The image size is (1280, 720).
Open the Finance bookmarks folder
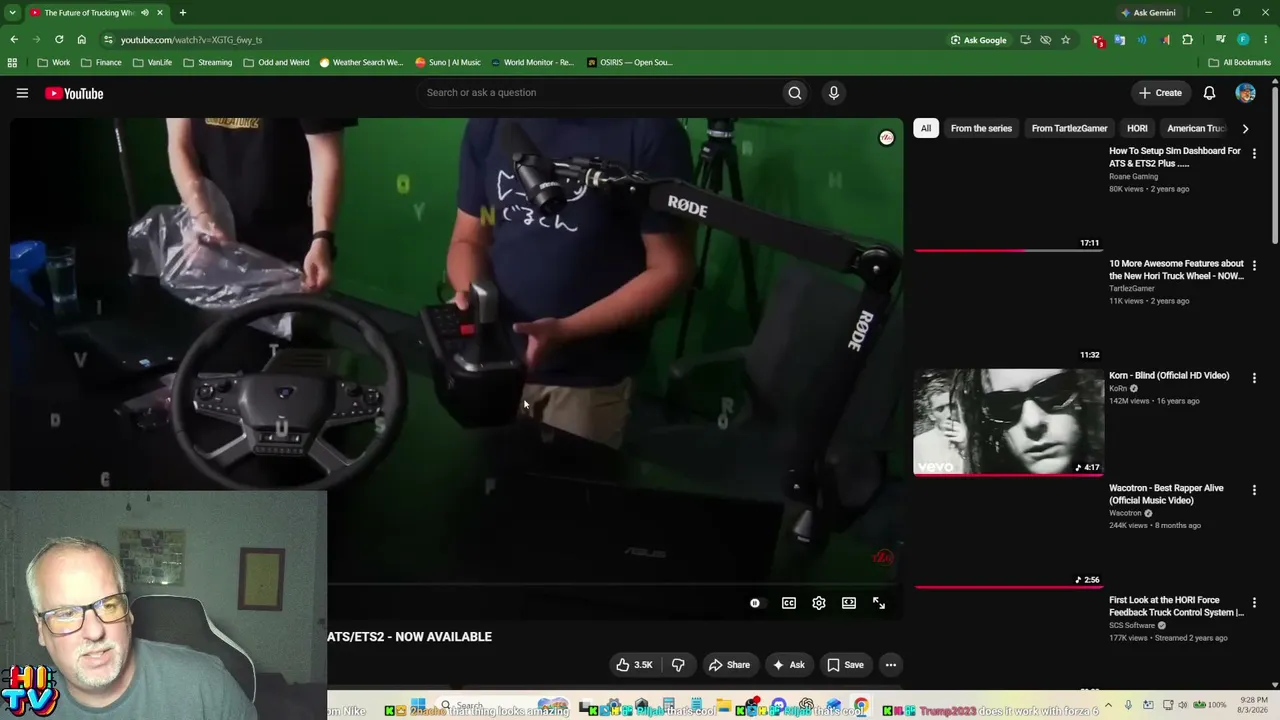(101, 62)
